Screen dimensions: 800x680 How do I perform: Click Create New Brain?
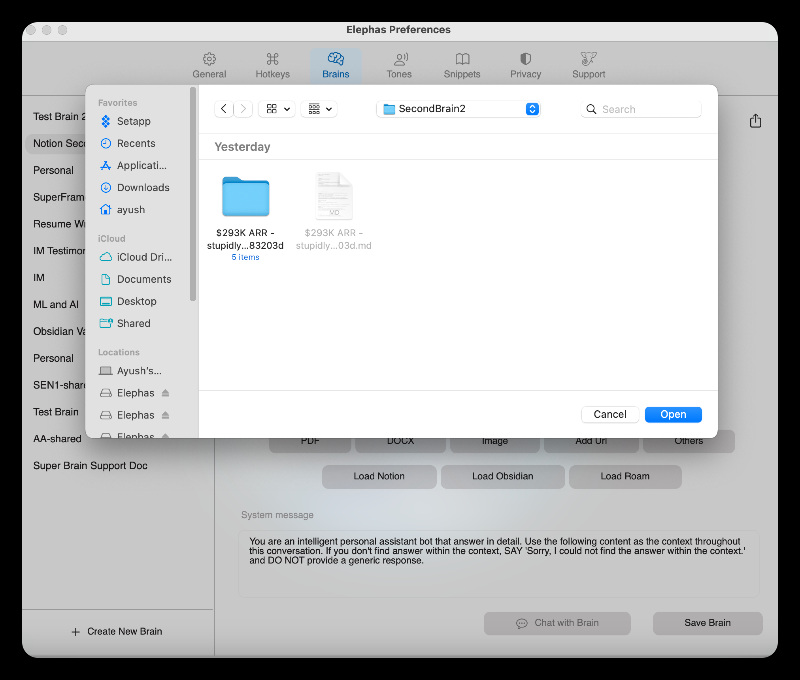[116, 631]
